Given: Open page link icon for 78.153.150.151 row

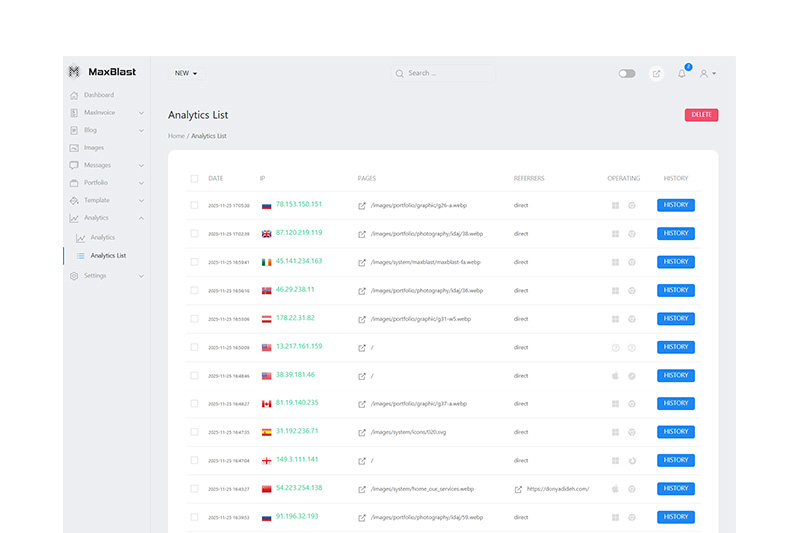Looking at the screenshot, I should click(362, 205).
